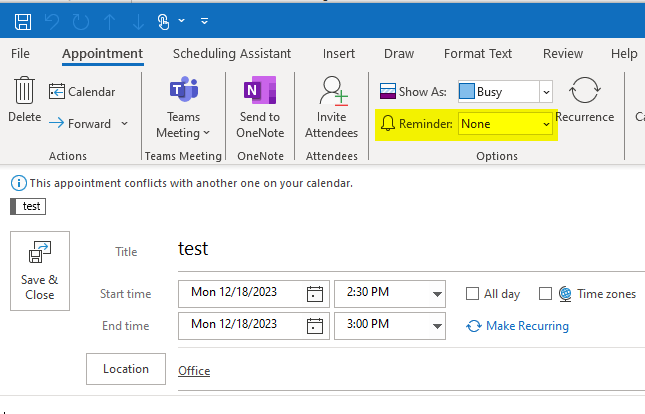Open the Show As Busy dropdown
Screen dimensions: 645x414
(x=546, y=91)
